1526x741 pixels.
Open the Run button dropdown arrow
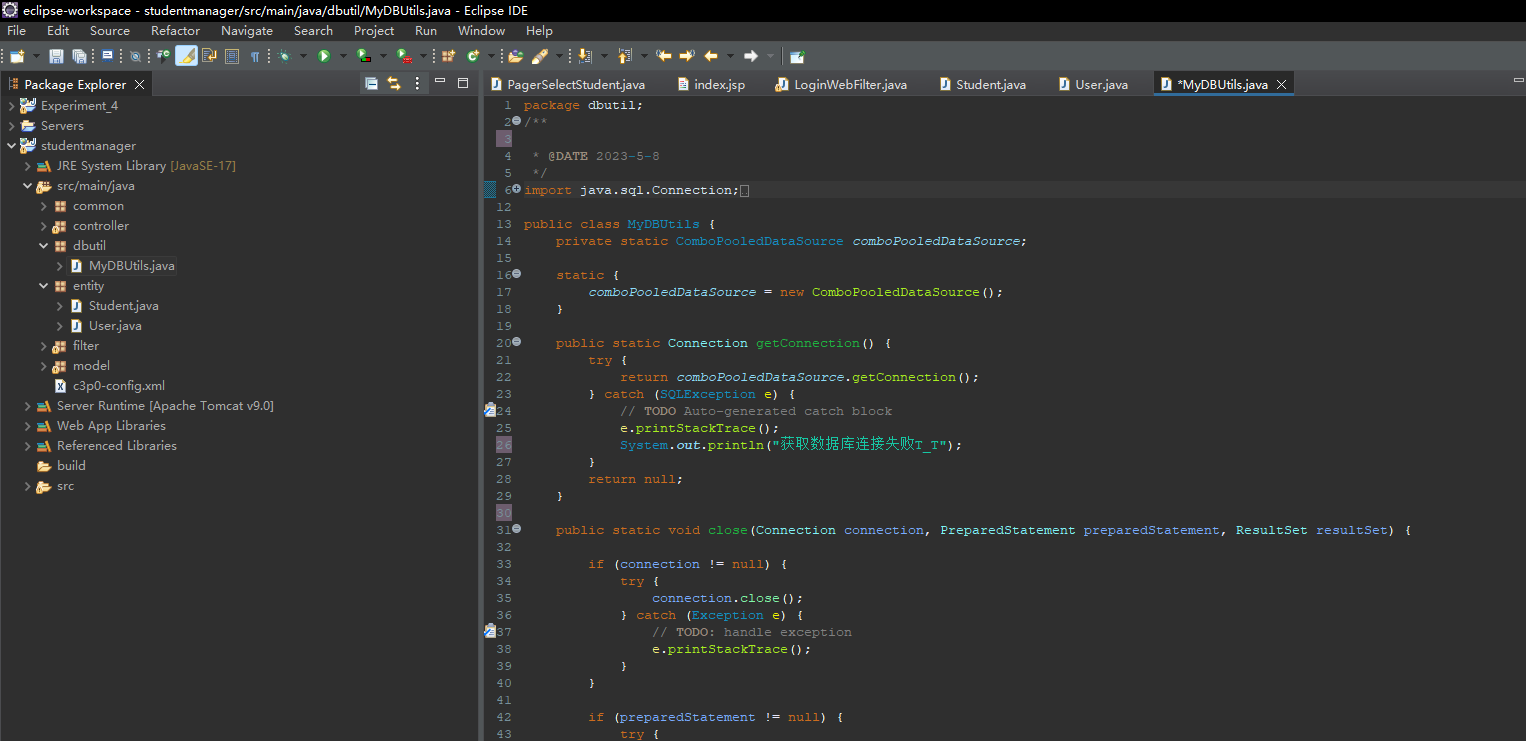[343, 56]
